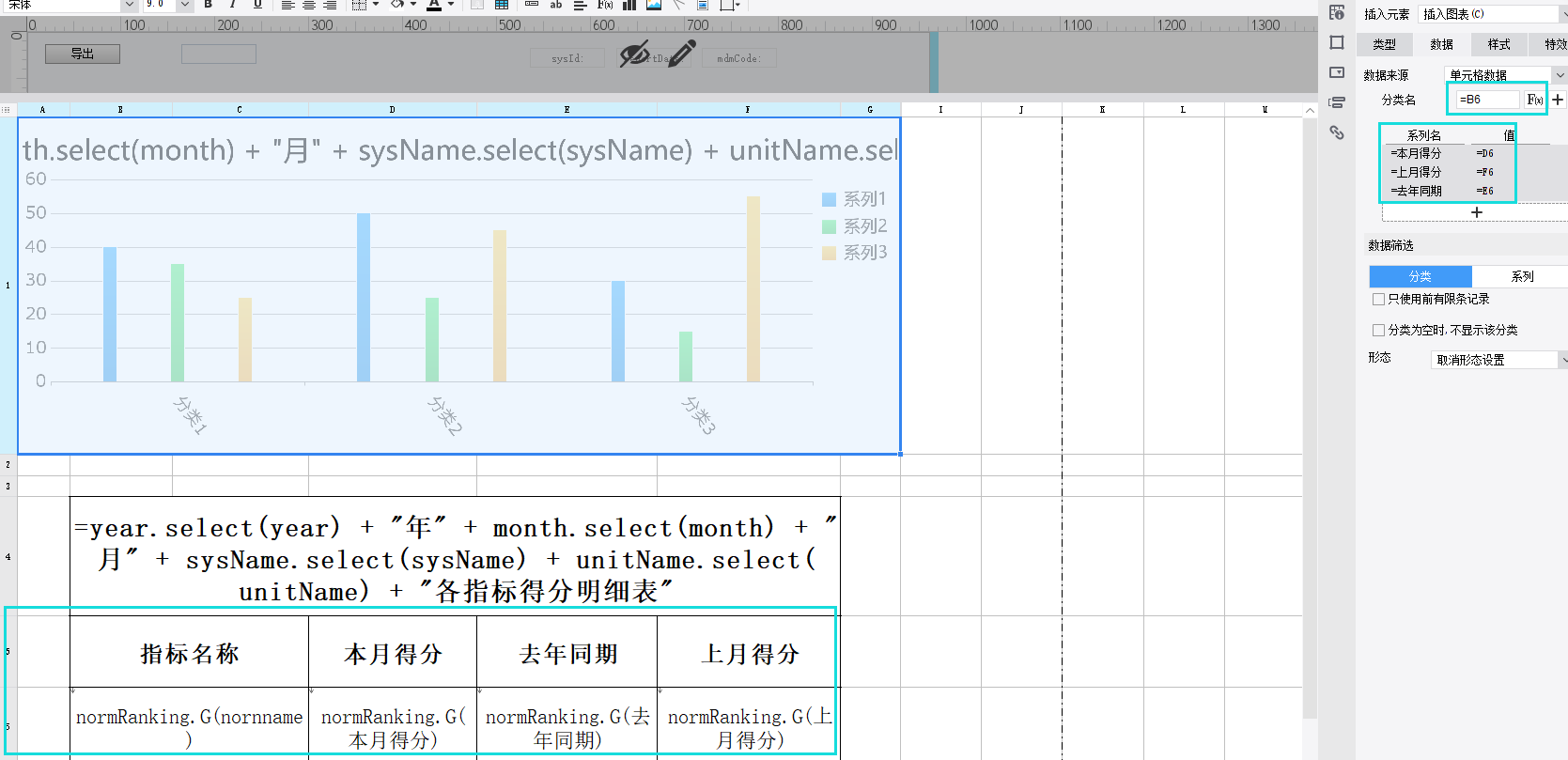Check 分类为空时,不显示该分类 option

tap(1378, 331)
